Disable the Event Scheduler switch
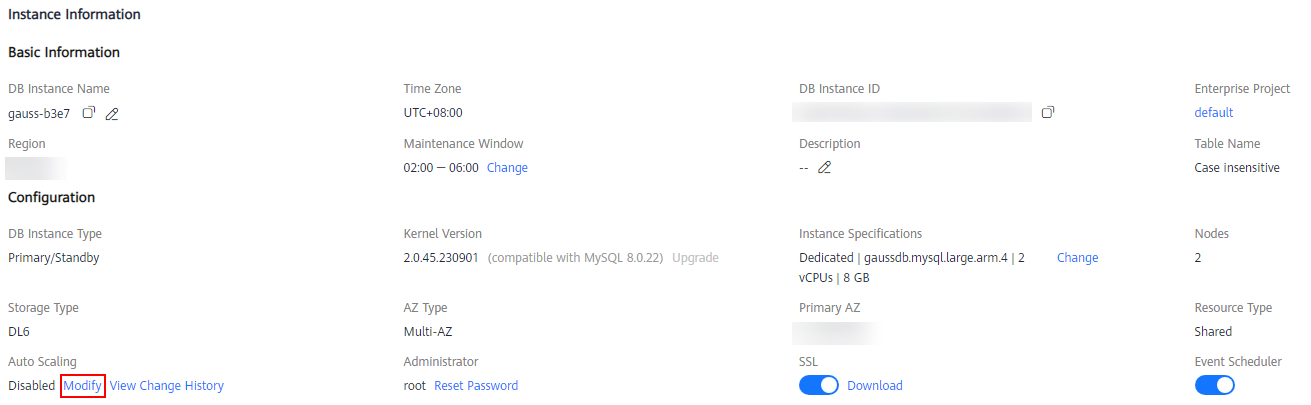1311x405 pixels. [x=1215, y=385]
